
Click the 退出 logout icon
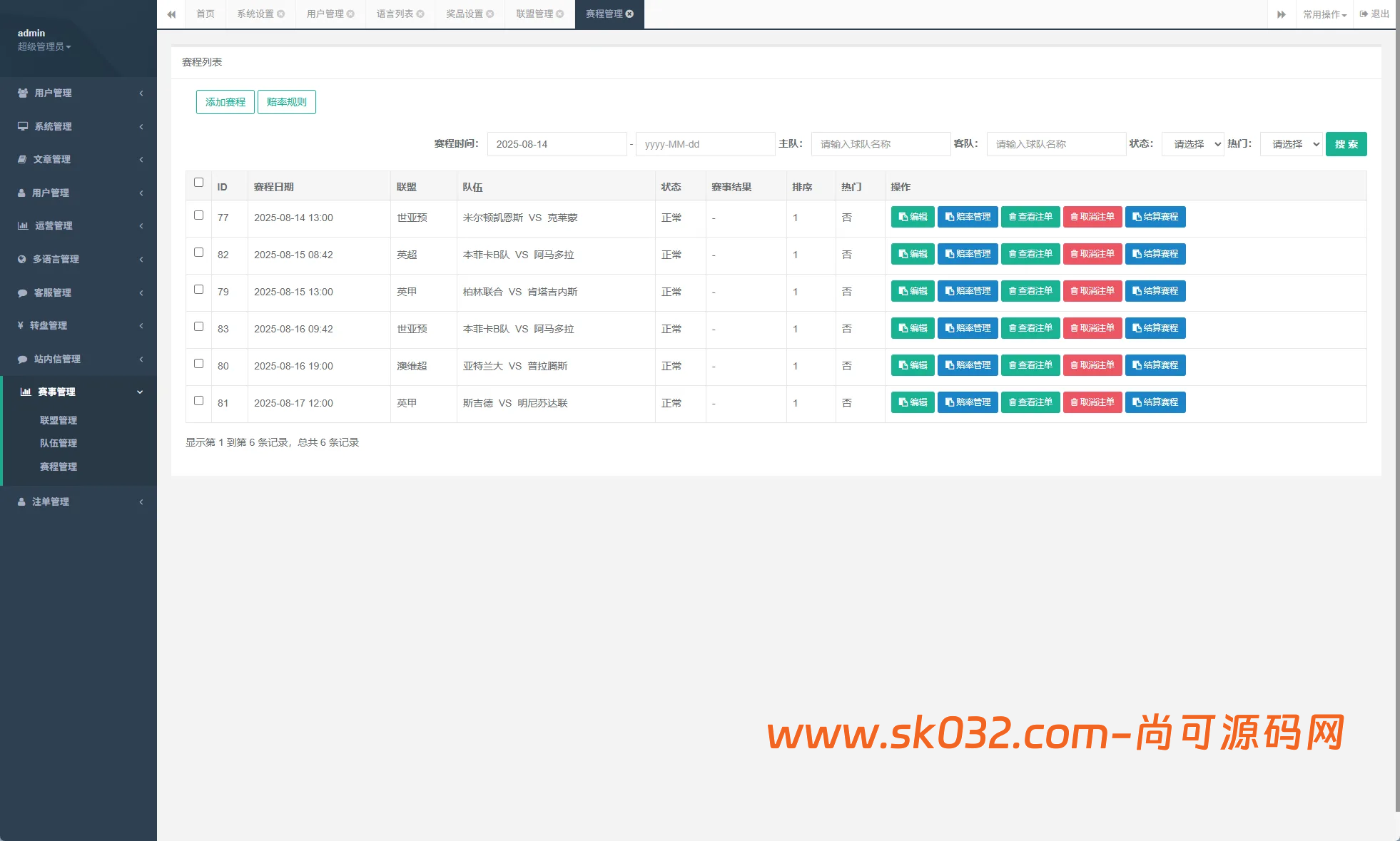(1364, 14)
